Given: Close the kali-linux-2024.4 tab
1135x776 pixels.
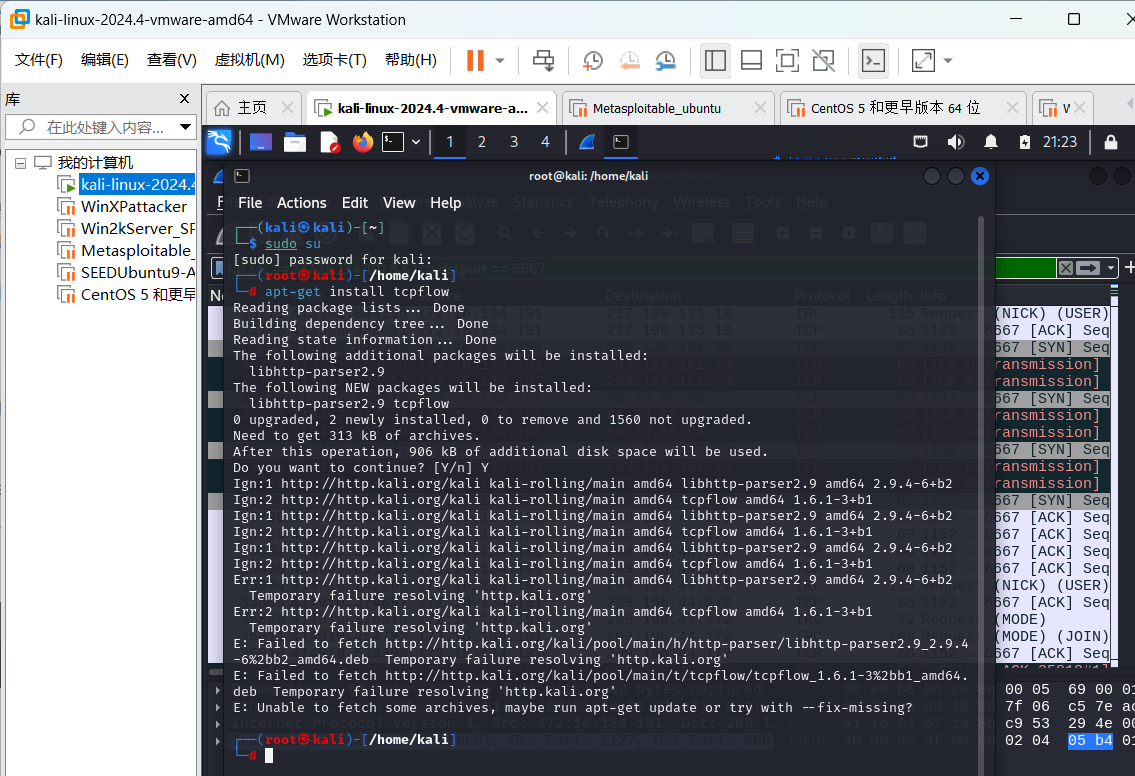Looking at the screenshot, I should coord(542,108).
